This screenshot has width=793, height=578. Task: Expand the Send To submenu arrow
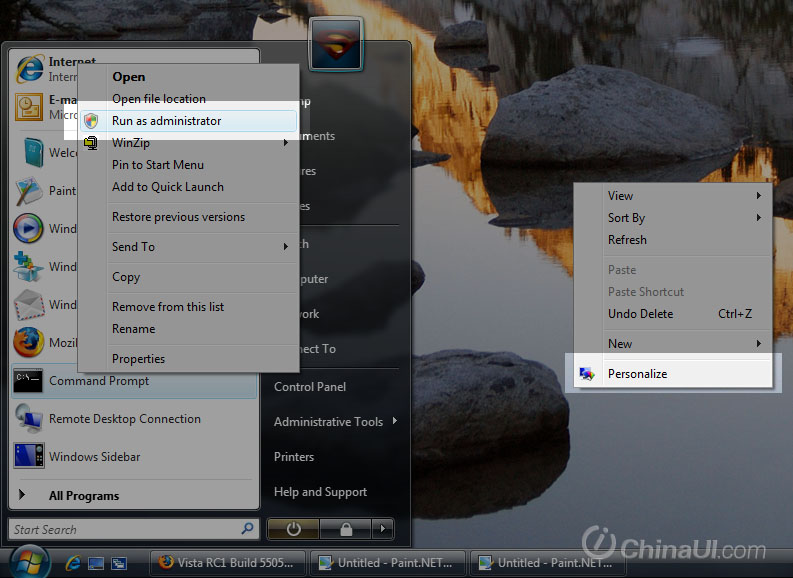tap(286, 247)
